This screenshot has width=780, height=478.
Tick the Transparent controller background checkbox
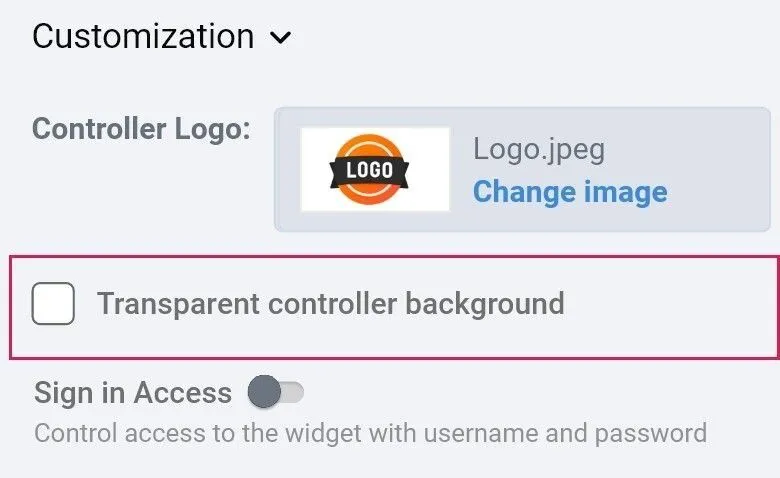click(x=53, y=303)
